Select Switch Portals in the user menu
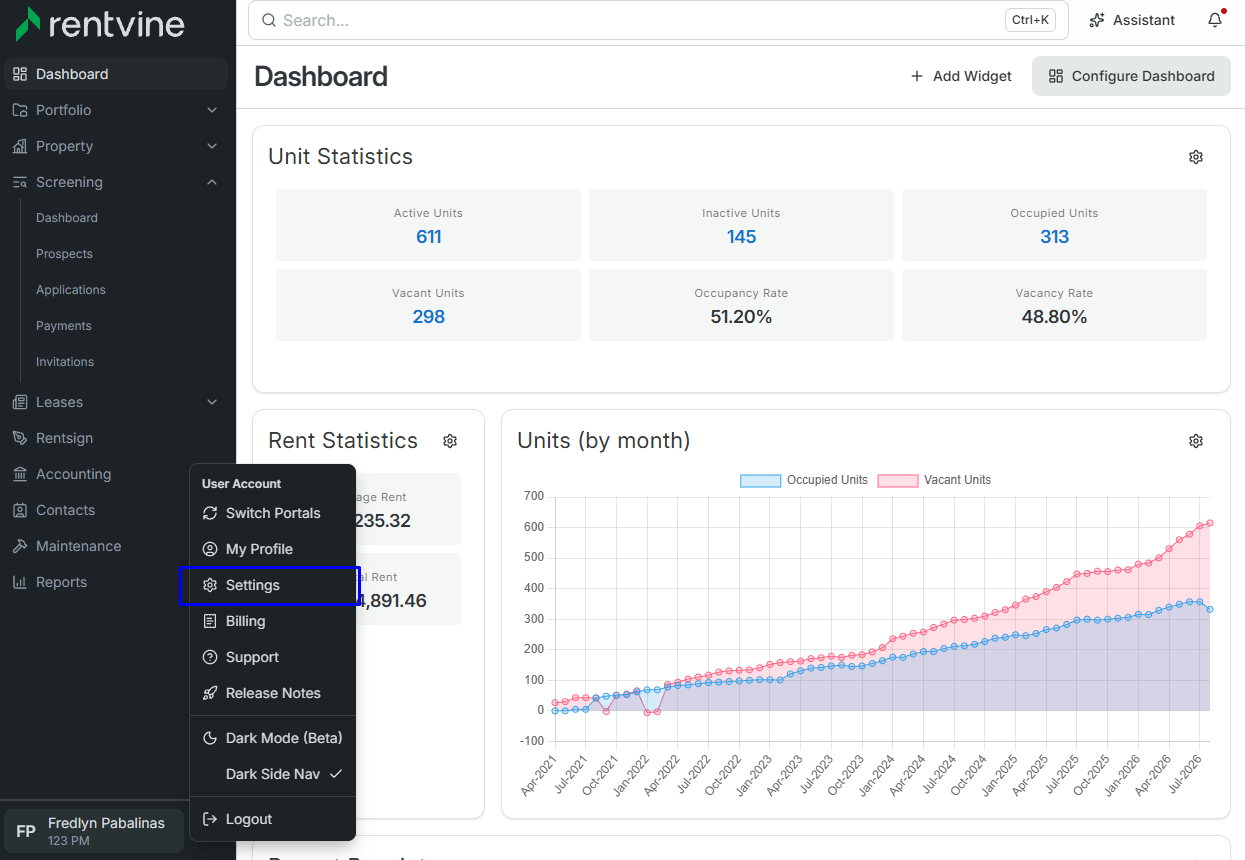Screen dimensions: 1245x860 273,513
